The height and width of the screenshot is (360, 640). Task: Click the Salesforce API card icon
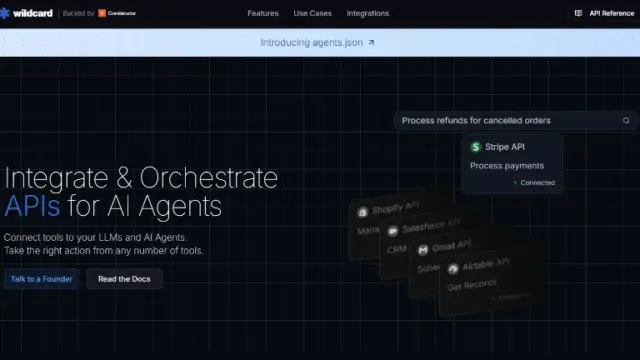click(393, 231)
